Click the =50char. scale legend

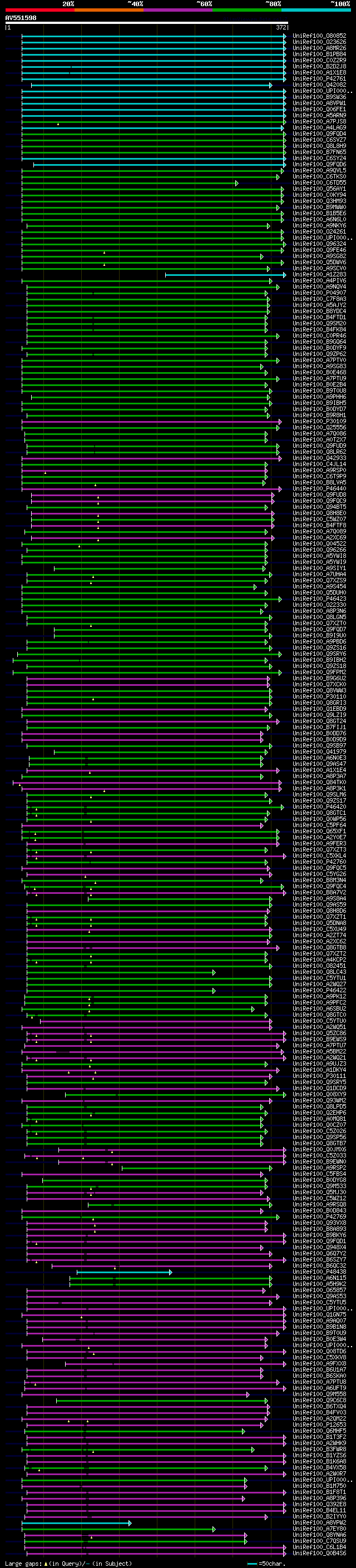[x=266, y=1563]
